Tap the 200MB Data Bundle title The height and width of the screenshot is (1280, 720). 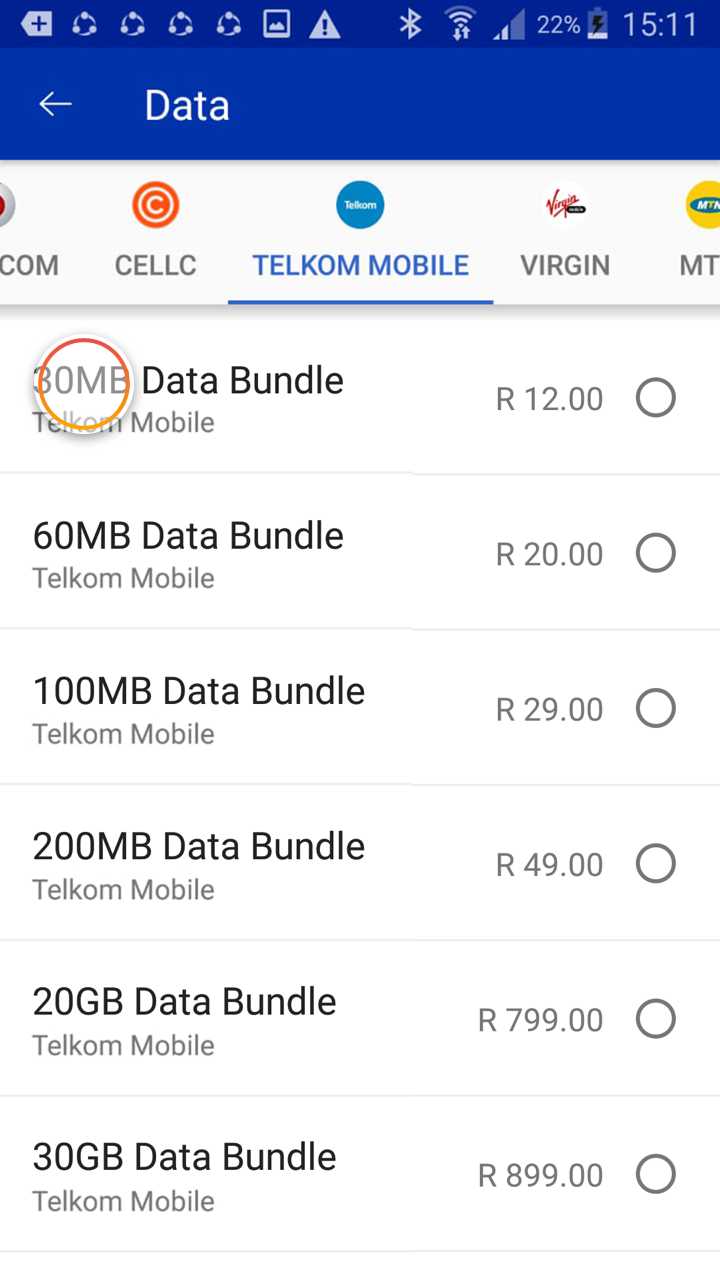199,847
